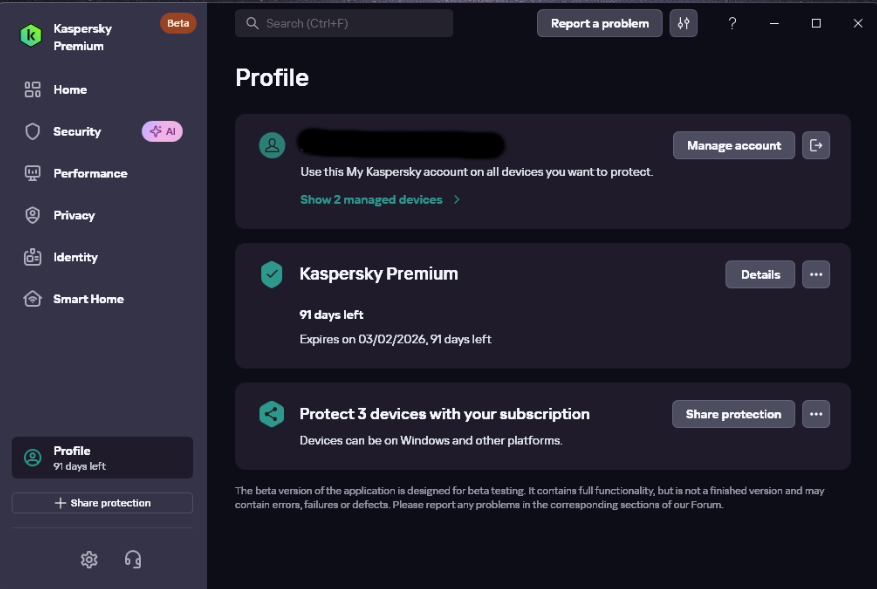The width and height of the screenshot is (877, 589).
Task: Click the Kaspersky logo icon
Action: tap(31, 36)
